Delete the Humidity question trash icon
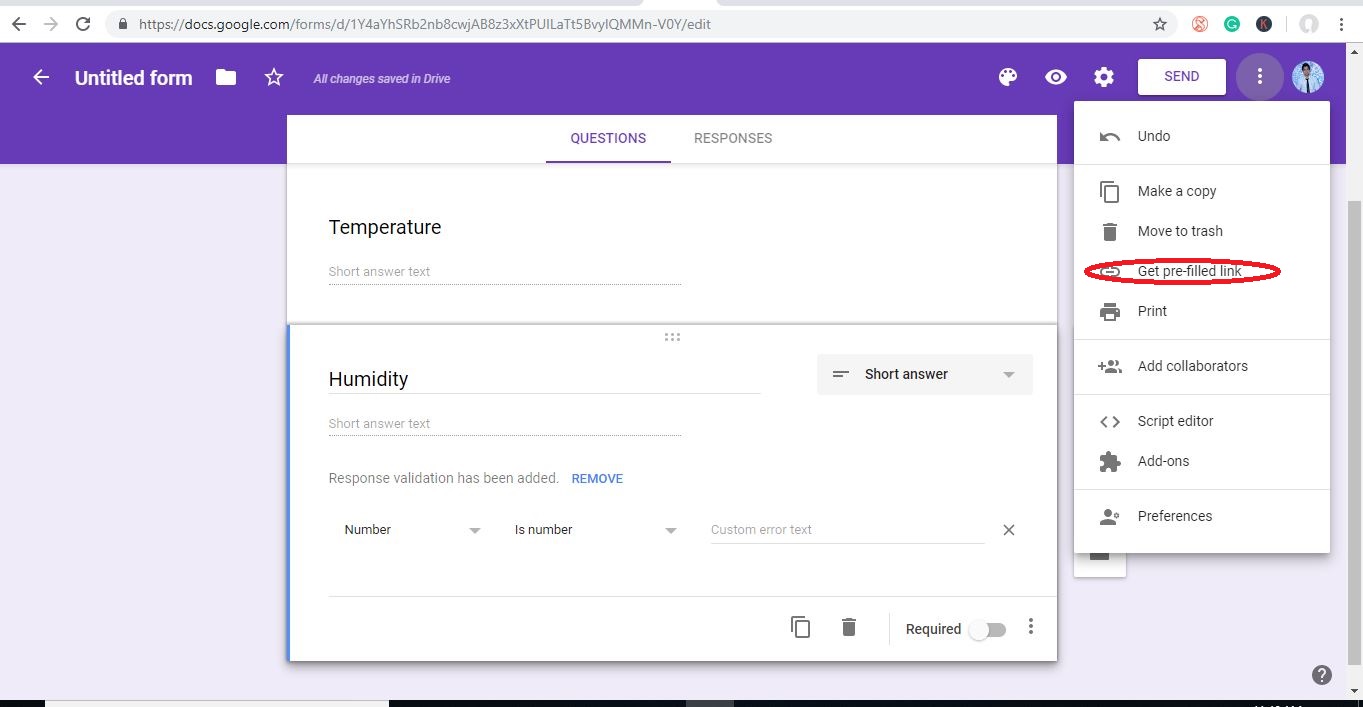 [849, 627]
